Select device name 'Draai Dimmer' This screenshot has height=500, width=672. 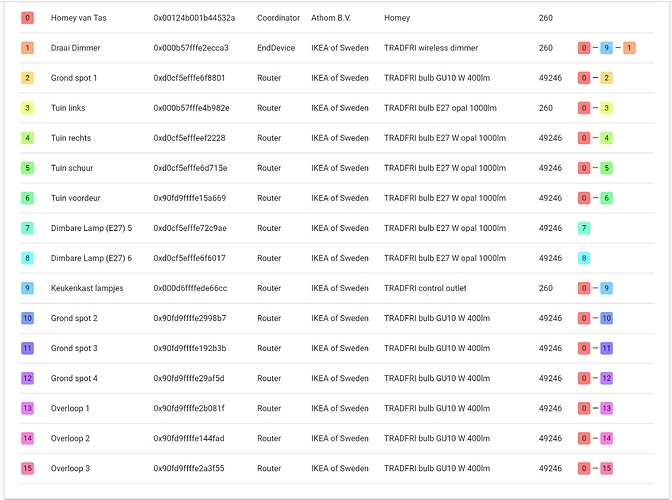tap(75, 48)
